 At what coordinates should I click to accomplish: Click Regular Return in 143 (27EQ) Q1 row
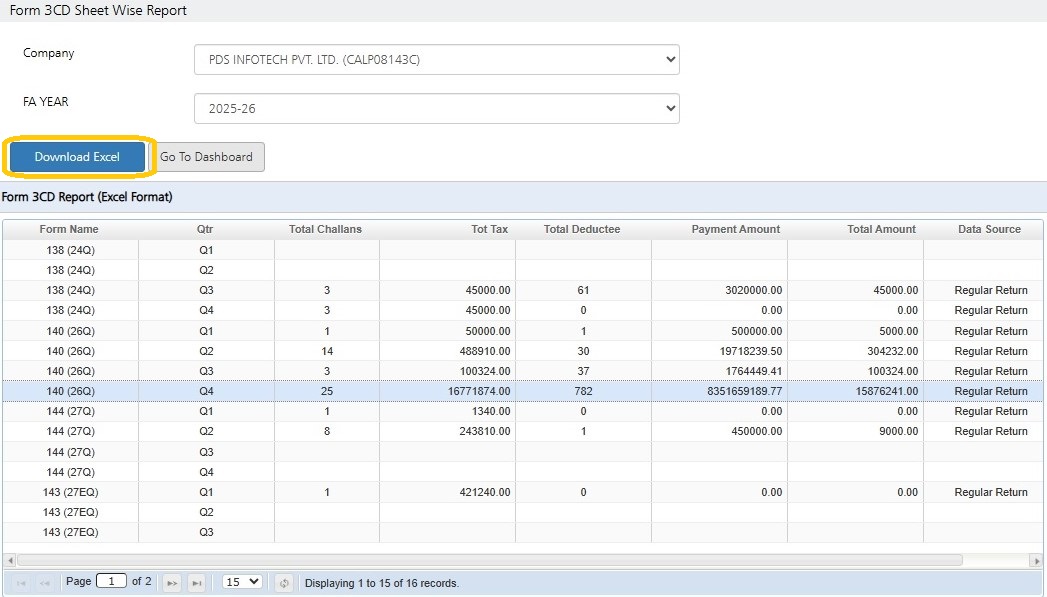991,492
